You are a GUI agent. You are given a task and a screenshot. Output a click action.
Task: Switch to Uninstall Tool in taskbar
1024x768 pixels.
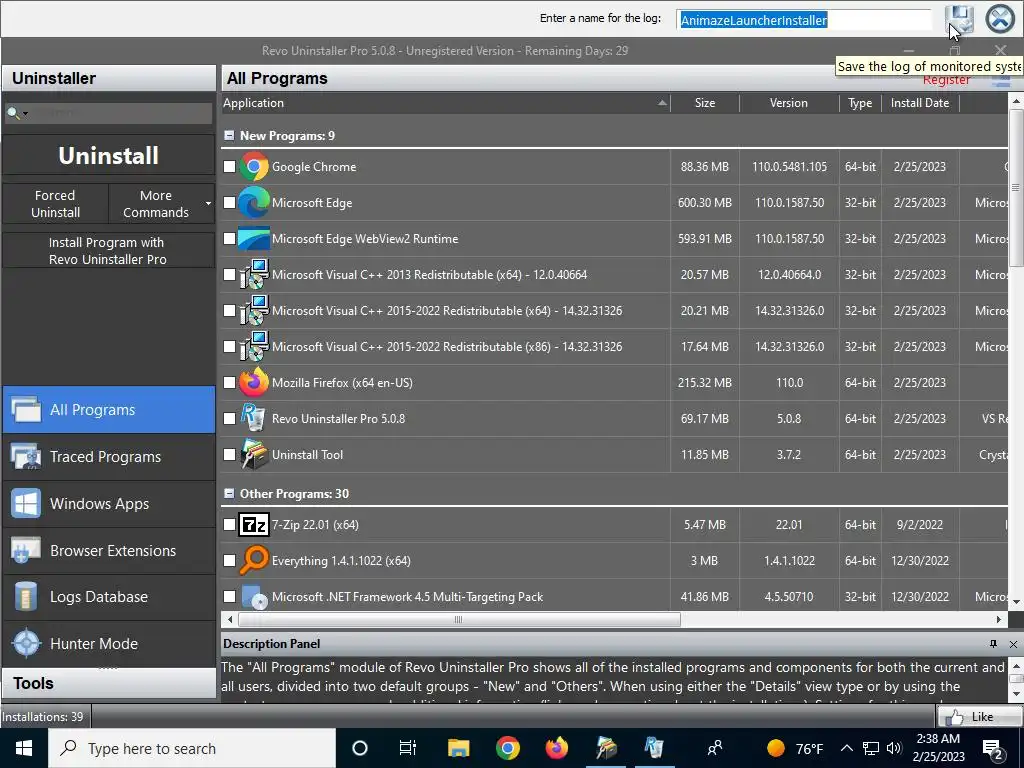tap(606, 748)
